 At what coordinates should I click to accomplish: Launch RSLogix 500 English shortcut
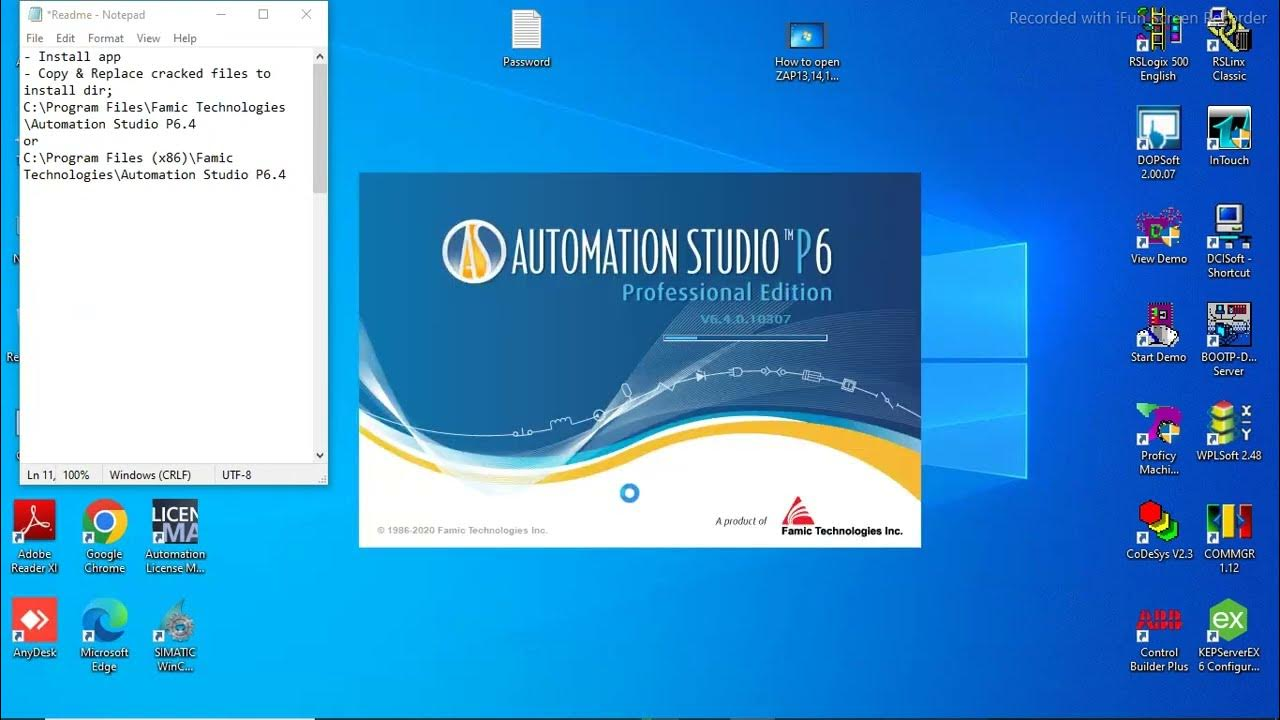[1158, 43]
